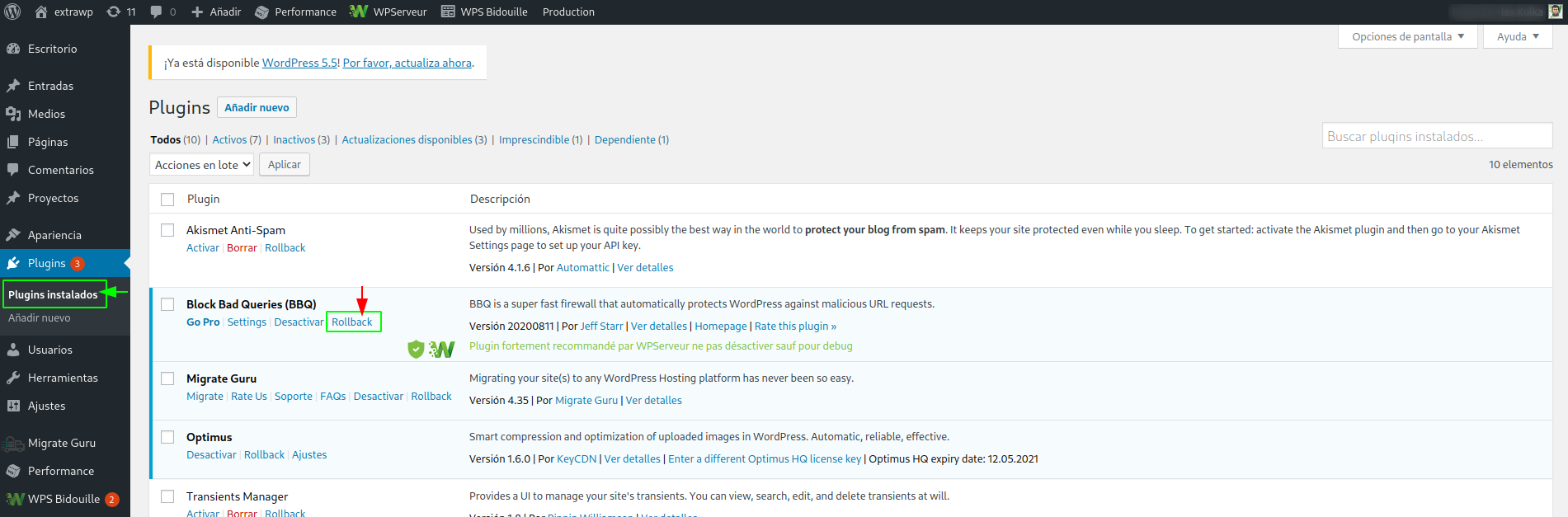The image size is (1568, 517).
Task: Open the WordPress logo menu
Action: (x=12, y=12)
